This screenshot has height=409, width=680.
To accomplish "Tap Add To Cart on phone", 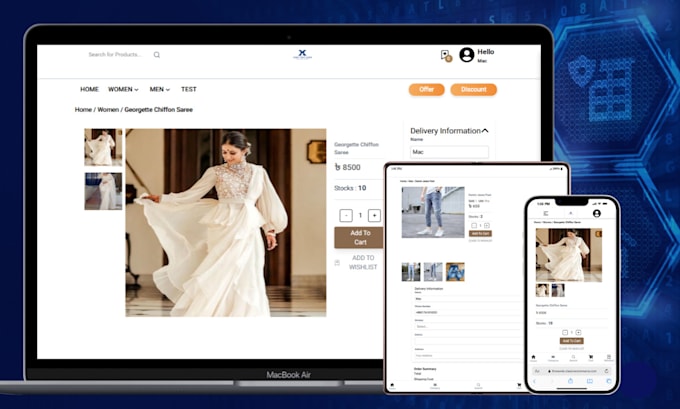I will (x=572, y=341).
